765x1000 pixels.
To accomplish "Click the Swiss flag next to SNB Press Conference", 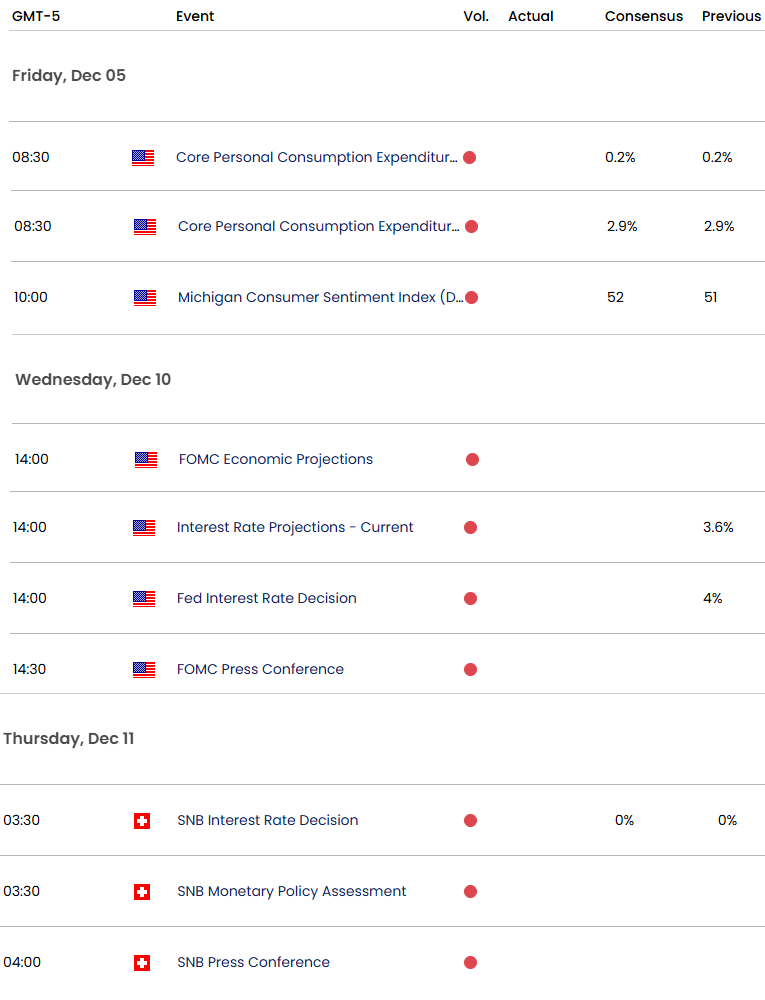I will point(142,963).
